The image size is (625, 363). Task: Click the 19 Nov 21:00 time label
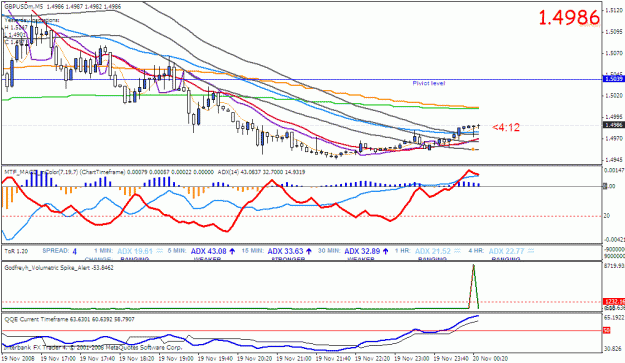coord(294,358)
